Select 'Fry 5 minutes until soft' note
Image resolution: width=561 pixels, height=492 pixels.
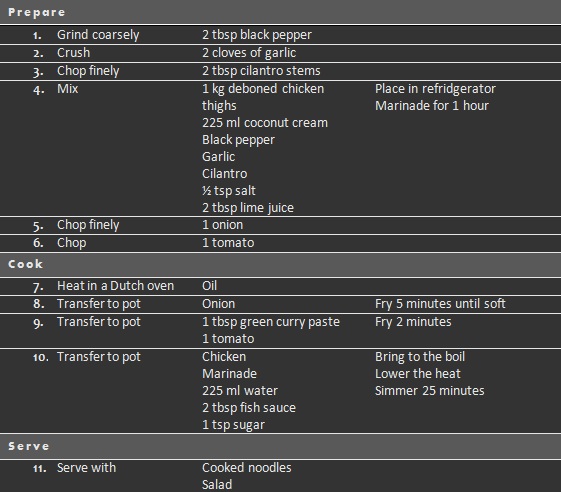pyautogui.click(x=440, y=304)
